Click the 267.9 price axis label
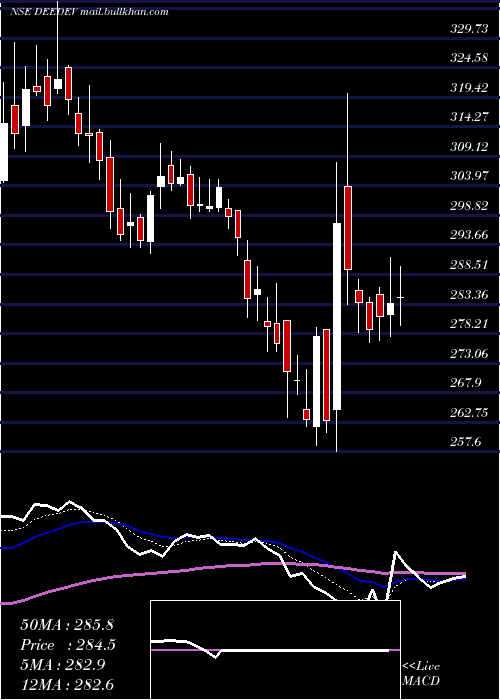 [x=466, y=383]
